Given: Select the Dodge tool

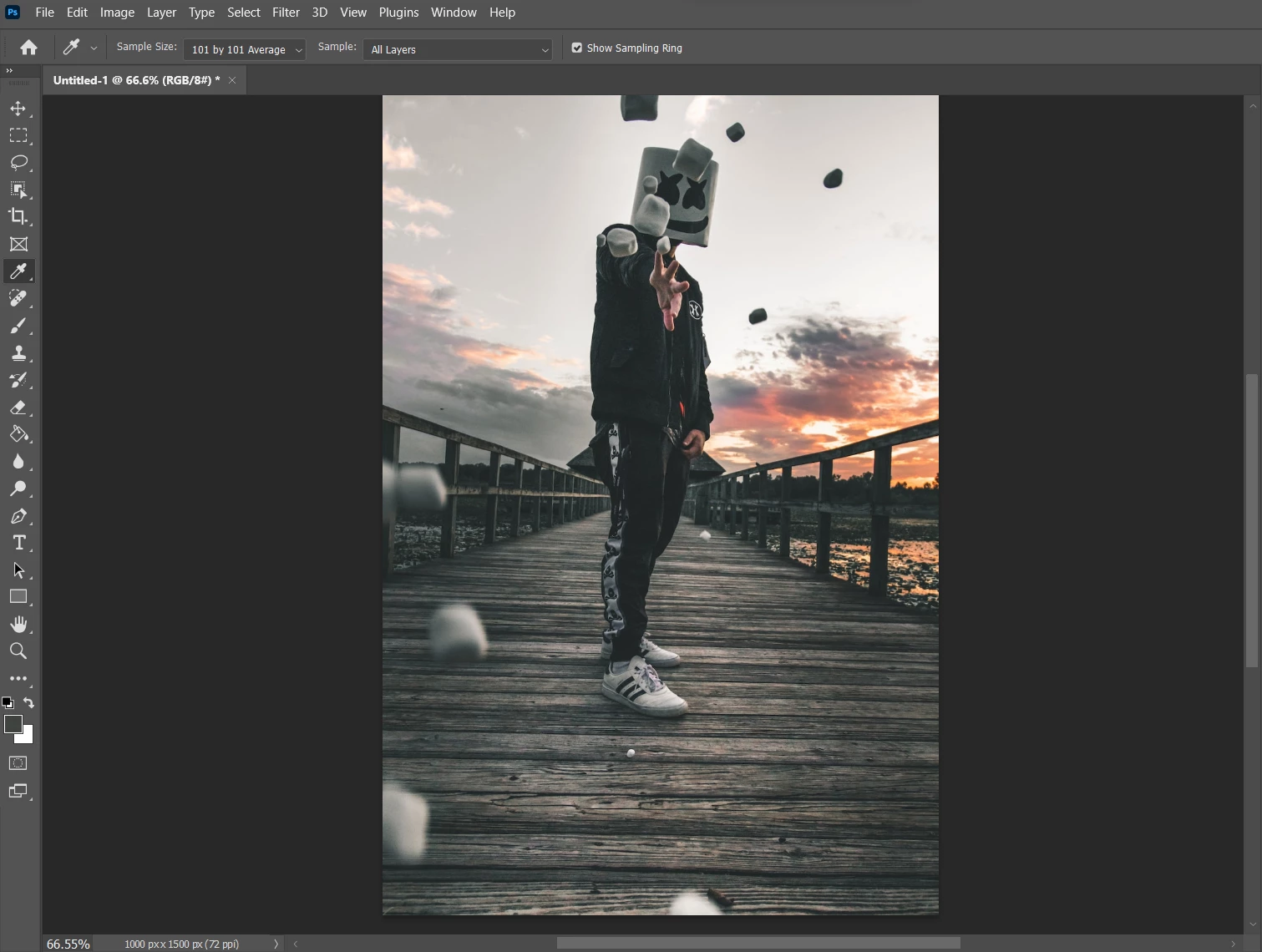Looking at the screenshot, I should pyautogui.click(x=18, y=489).
